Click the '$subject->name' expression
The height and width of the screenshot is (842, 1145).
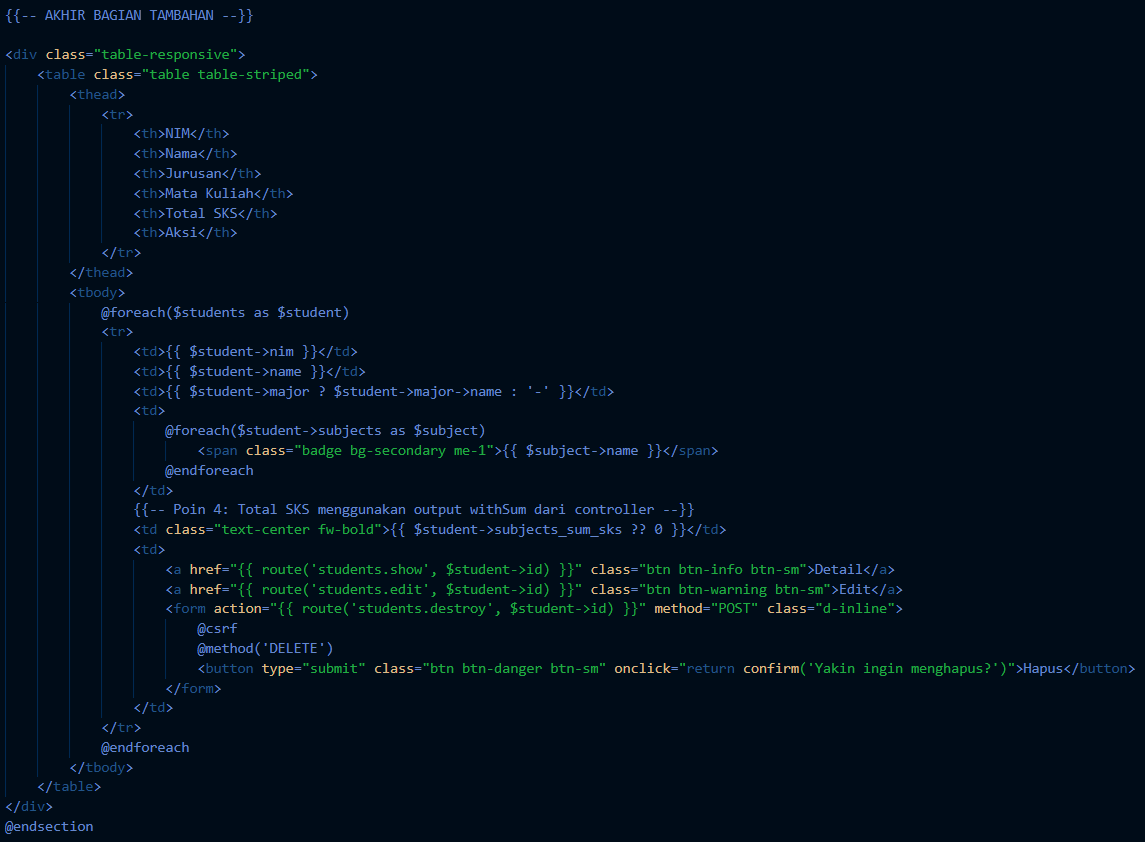click(582, 451)
